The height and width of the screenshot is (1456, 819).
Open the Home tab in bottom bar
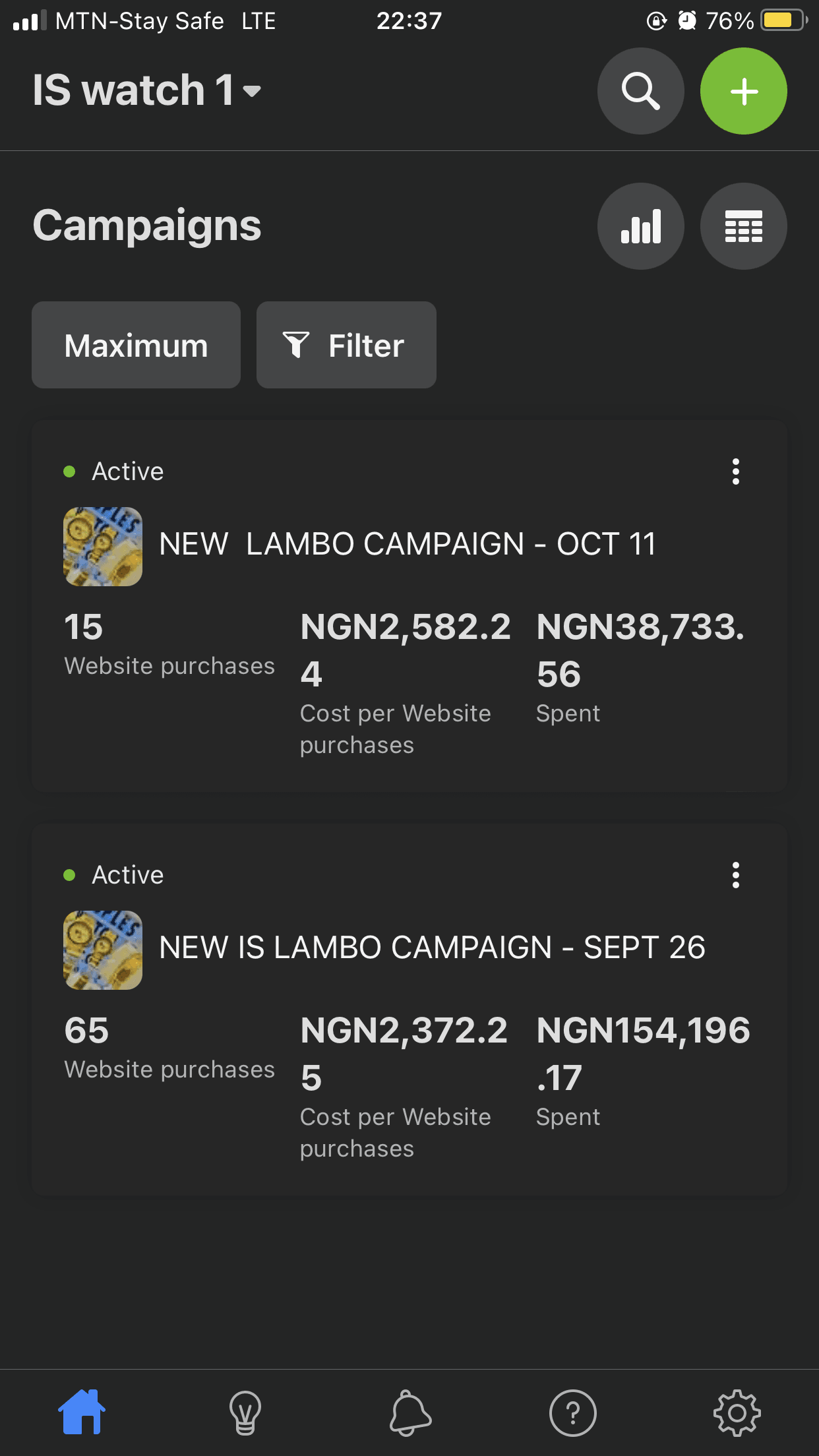point(82,1412)
